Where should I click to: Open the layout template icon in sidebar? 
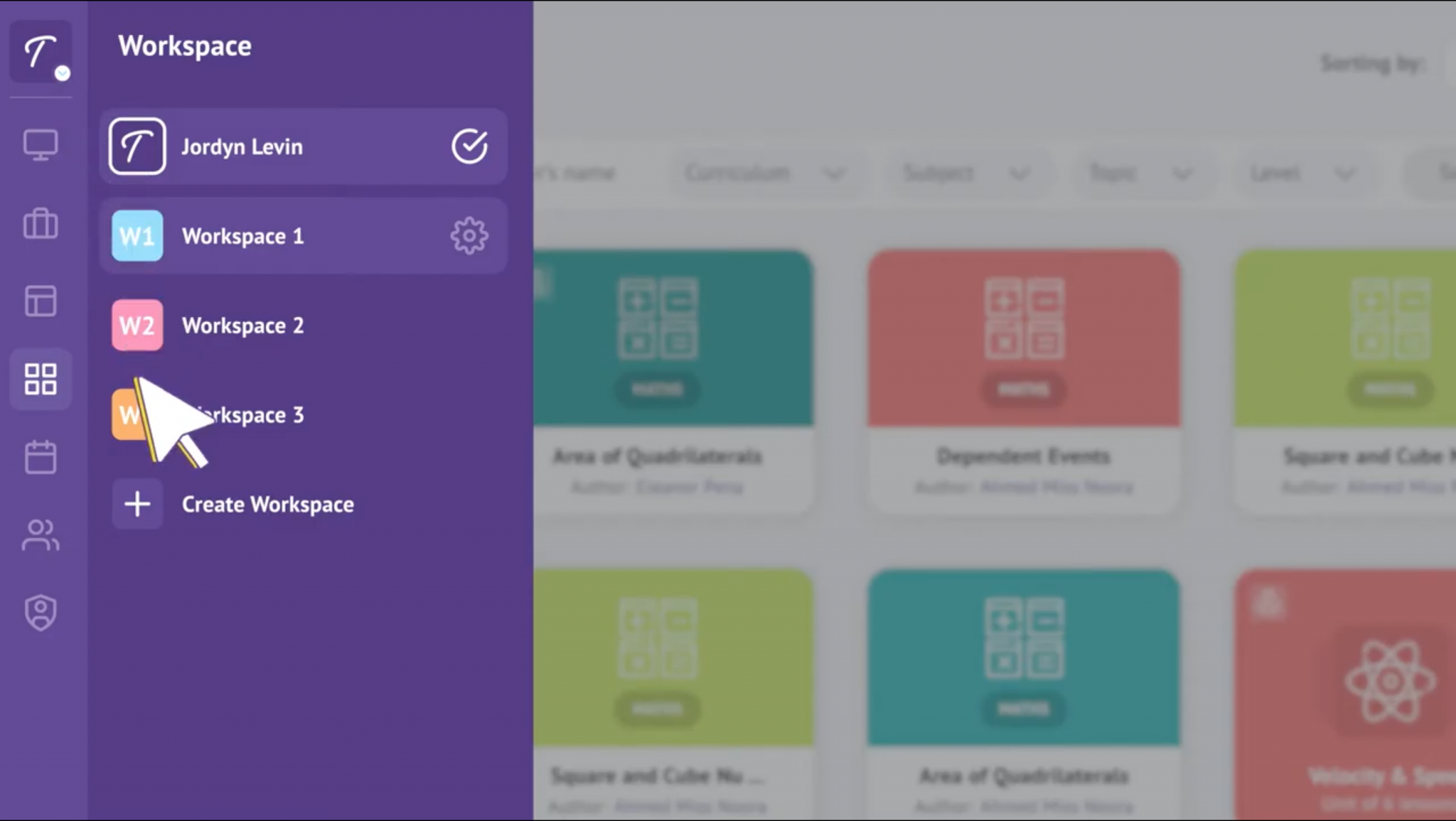[x=41, y=301]
